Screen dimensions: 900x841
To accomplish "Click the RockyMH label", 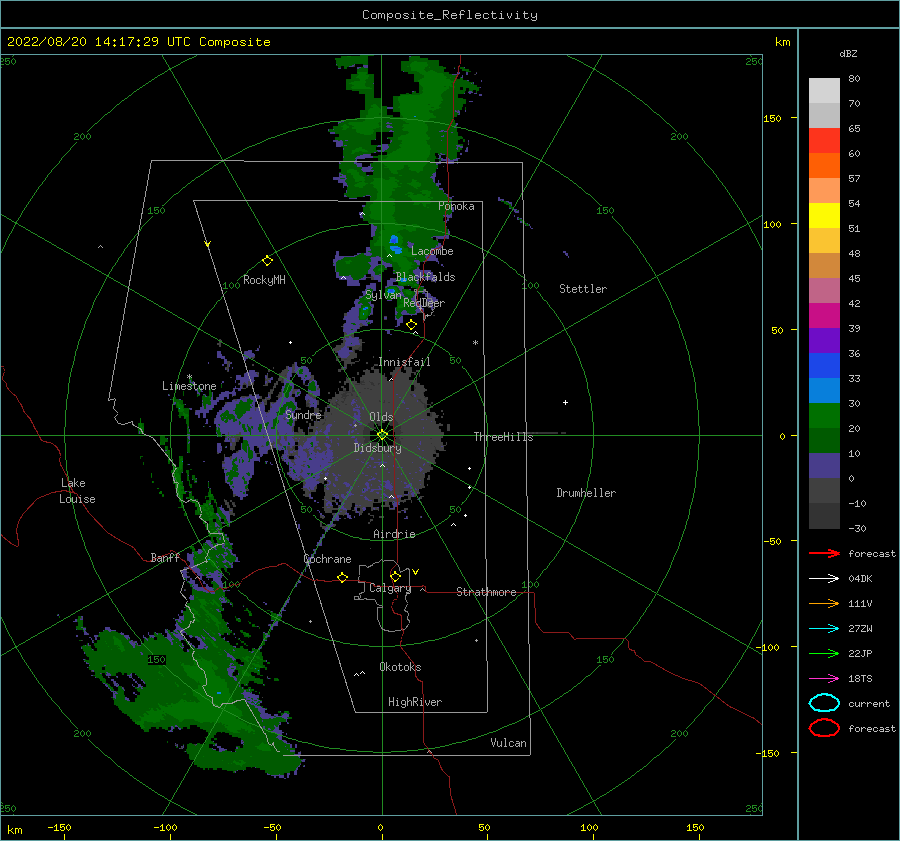I will pos(264,280).
